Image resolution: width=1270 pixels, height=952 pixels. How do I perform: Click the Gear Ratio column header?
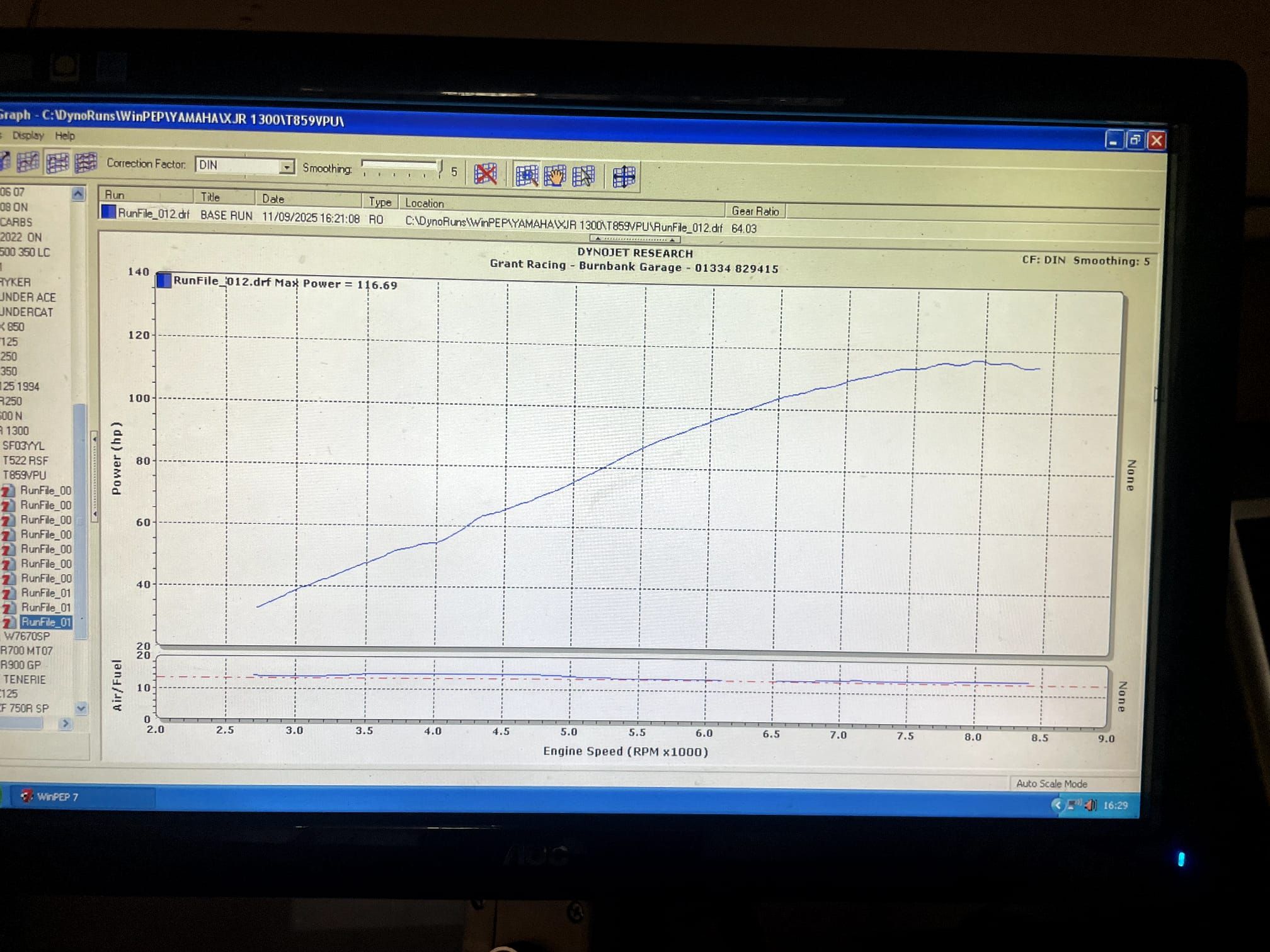(x=755, y=211)
